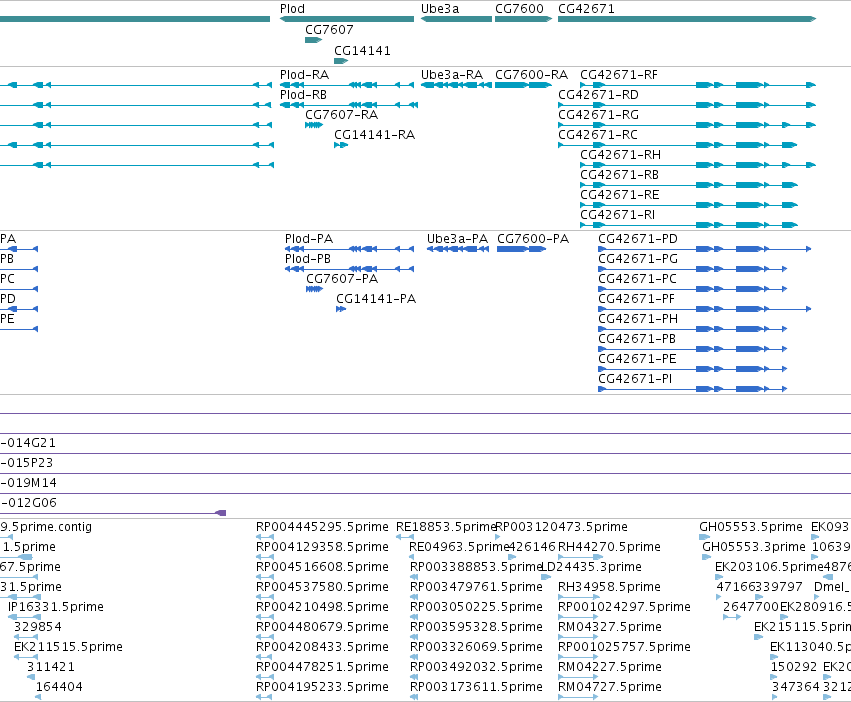Click EST RP004445295.5prime
The image size is (851, 702).
[x=265, y=537]
